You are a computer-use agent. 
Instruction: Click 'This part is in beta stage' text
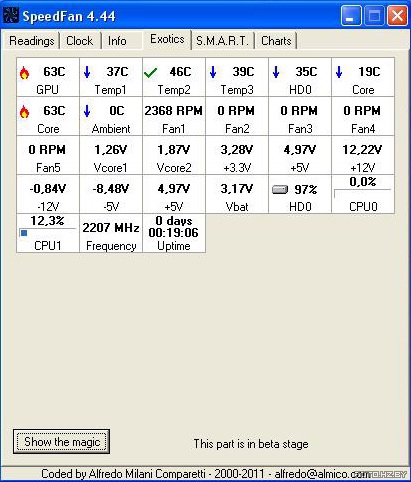251,444
